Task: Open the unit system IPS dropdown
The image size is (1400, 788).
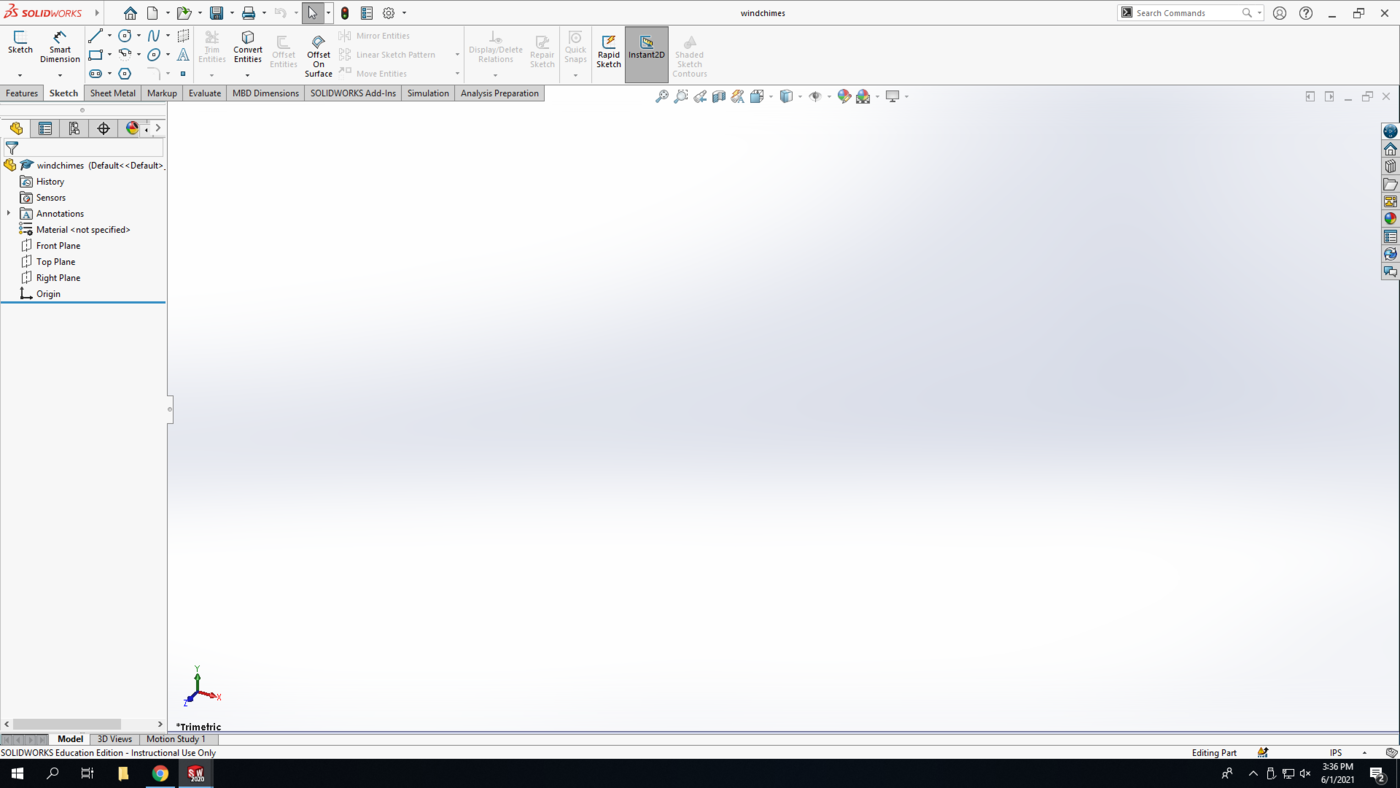Action: coord(1364,753)
